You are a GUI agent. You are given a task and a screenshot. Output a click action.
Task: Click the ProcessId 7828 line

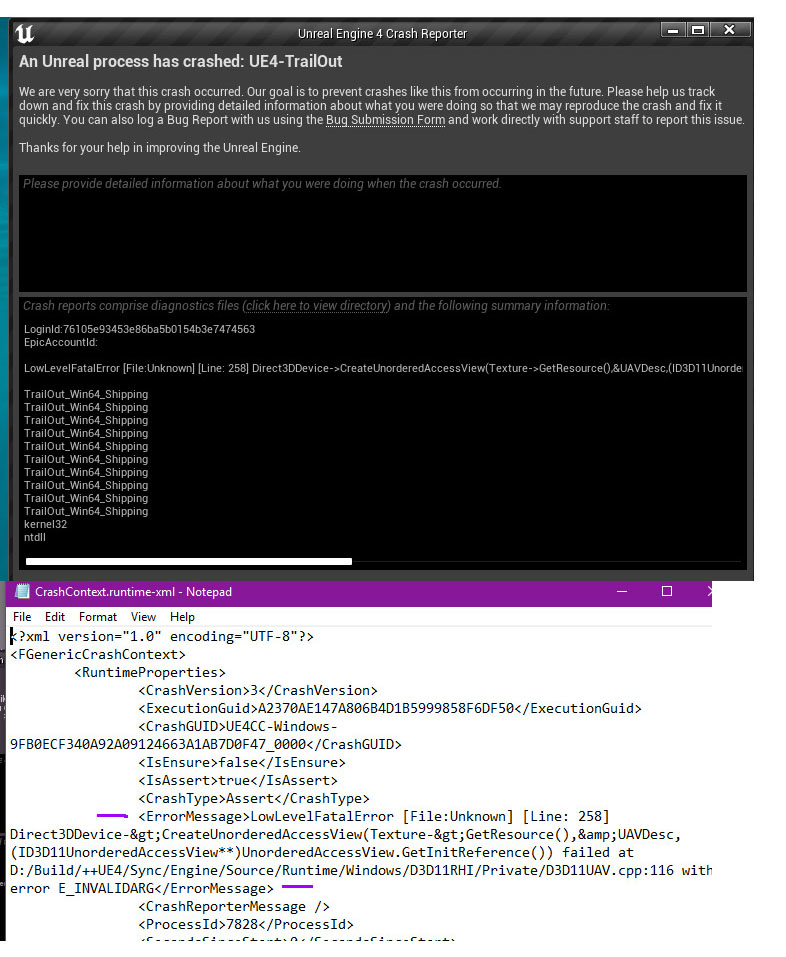(246, 925)
